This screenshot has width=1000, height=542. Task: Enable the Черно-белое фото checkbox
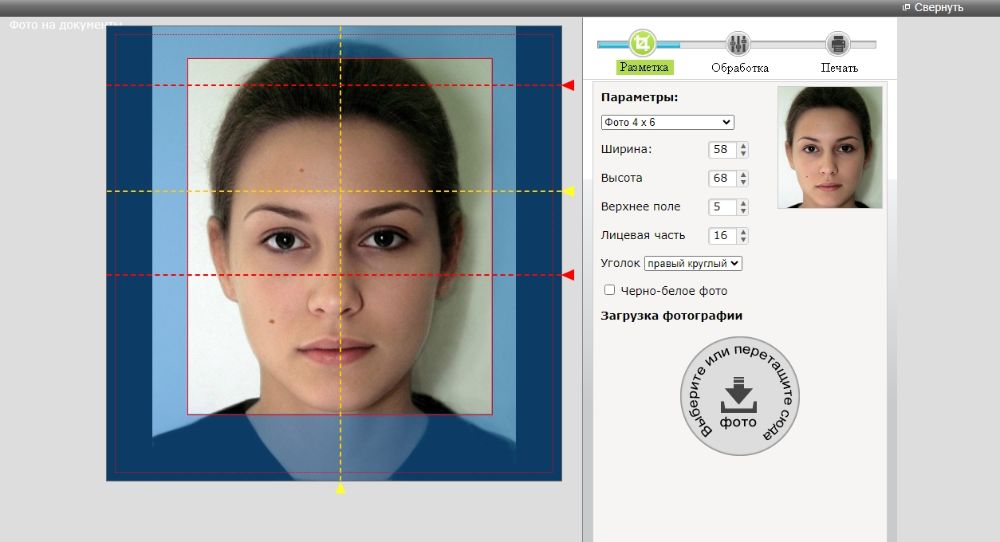[x=610, y=291]
